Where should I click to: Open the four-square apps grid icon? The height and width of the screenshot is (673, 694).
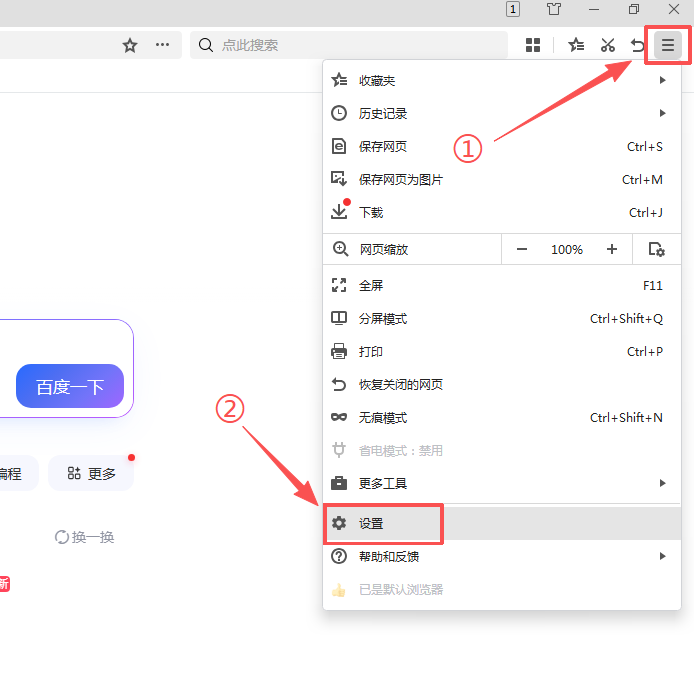pyautogui.click(x=533, y=45)
